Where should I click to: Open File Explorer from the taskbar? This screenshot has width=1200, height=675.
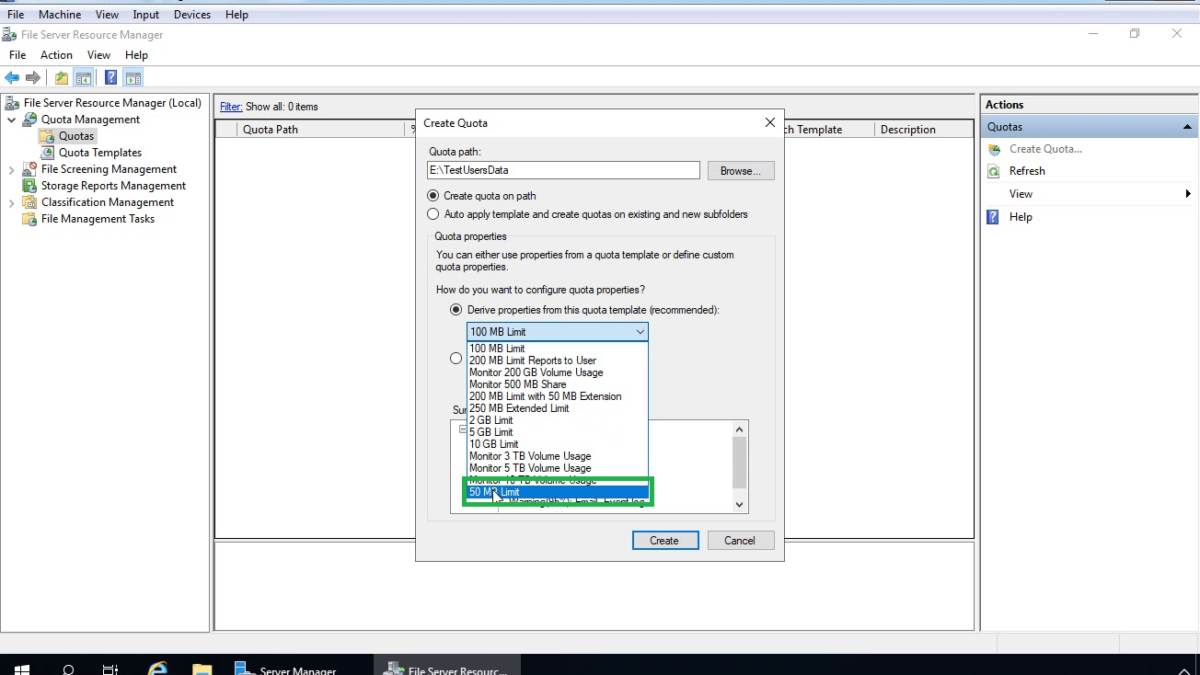201,668
